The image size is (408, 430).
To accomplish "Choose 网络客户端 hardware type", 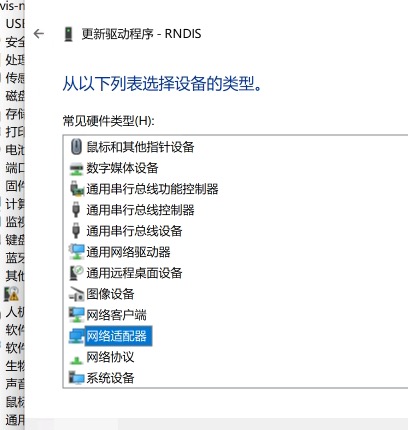I will pos(116,315).
